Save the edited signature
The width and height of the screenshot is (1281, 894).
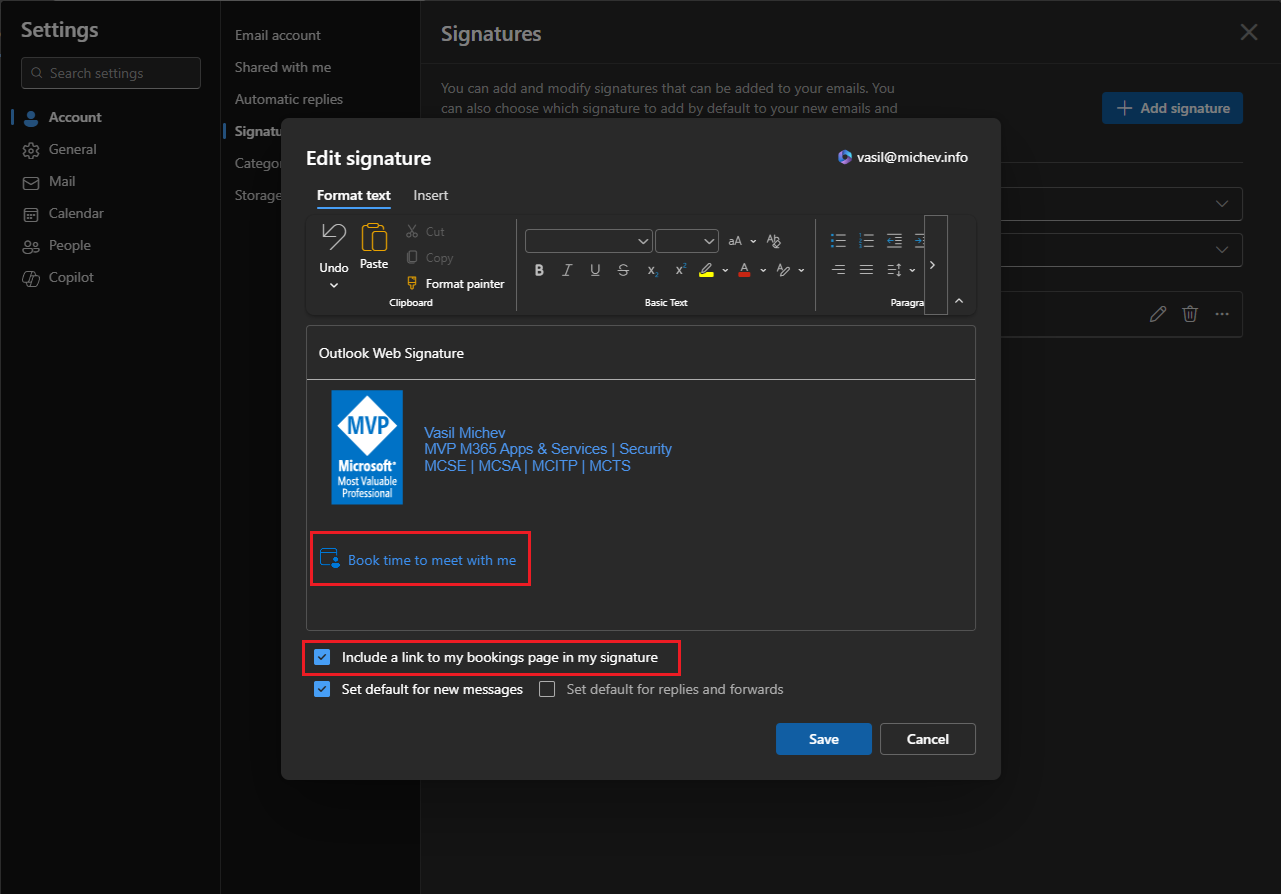coord(824,739)
